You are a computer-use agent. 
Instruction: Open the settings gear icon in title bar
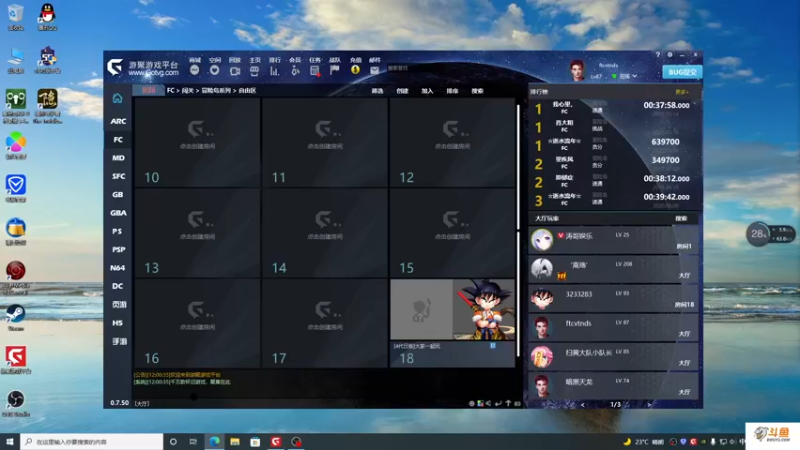(x=670, y=55)
